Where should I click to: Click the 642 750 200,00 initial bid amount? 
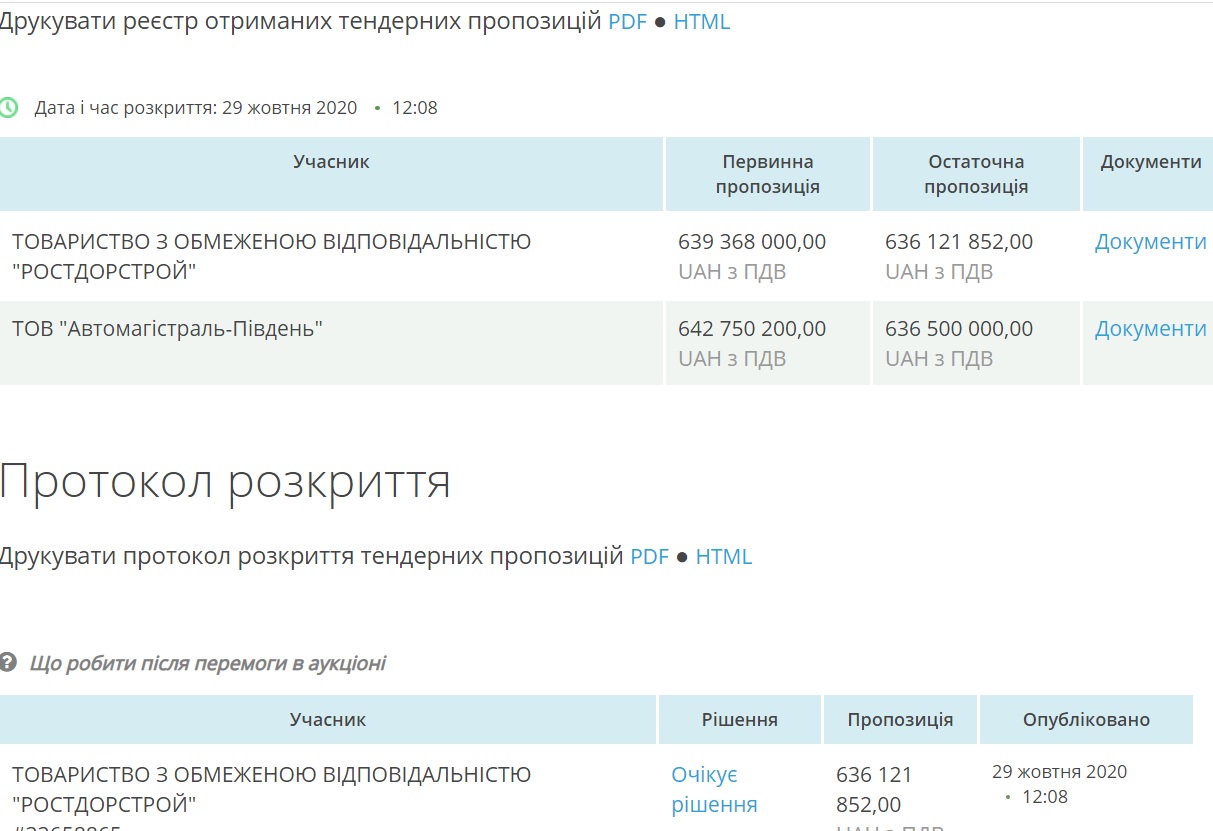752,329
